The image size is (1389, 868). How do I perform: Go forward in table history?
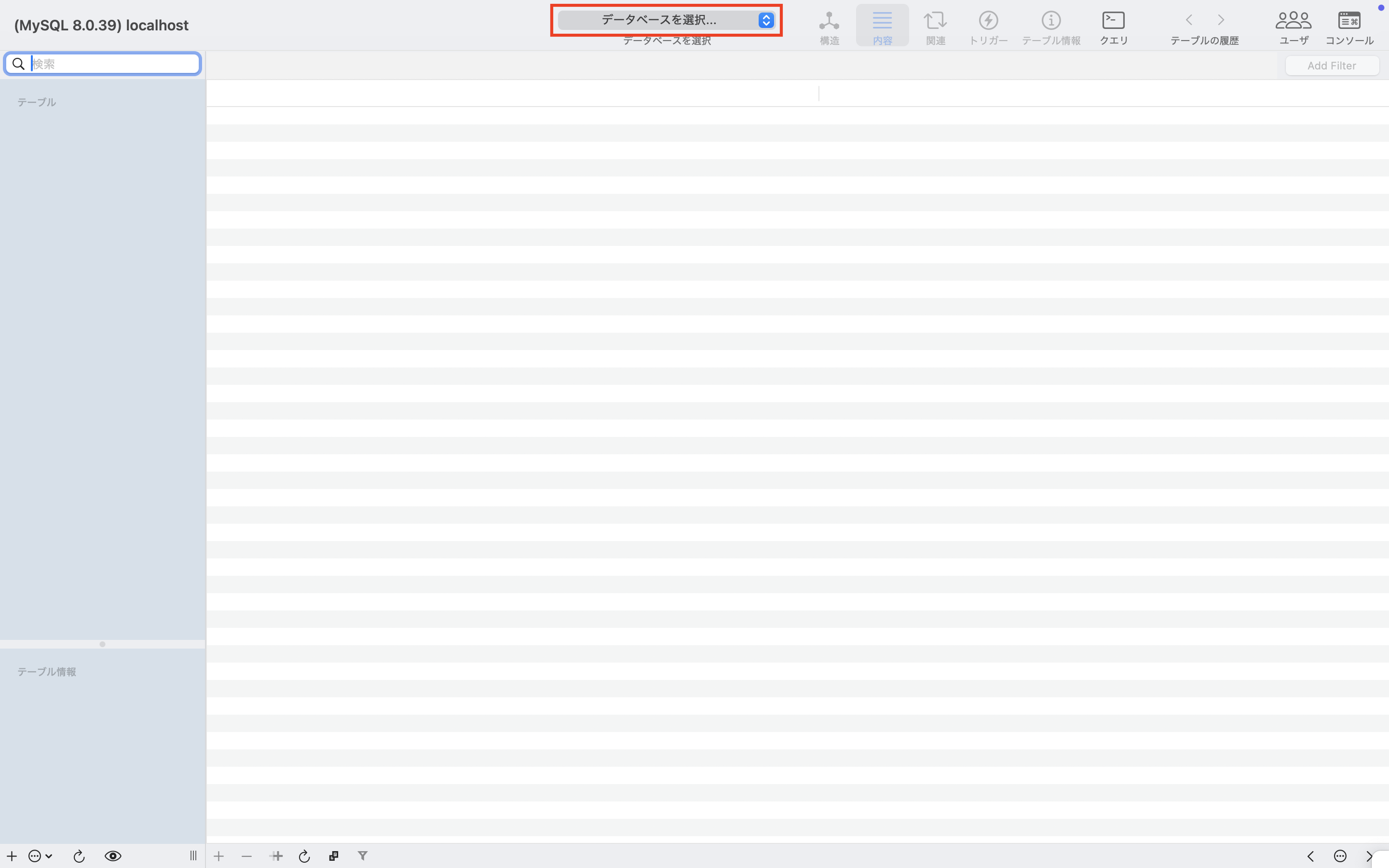[1221, 20]
